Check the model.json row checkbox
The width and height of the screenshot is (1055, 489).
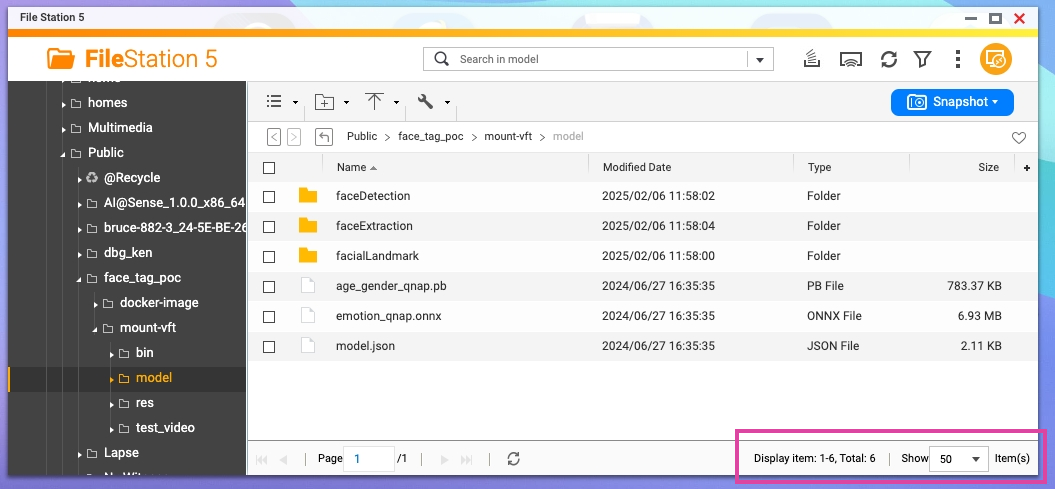[x=269, y=347]
